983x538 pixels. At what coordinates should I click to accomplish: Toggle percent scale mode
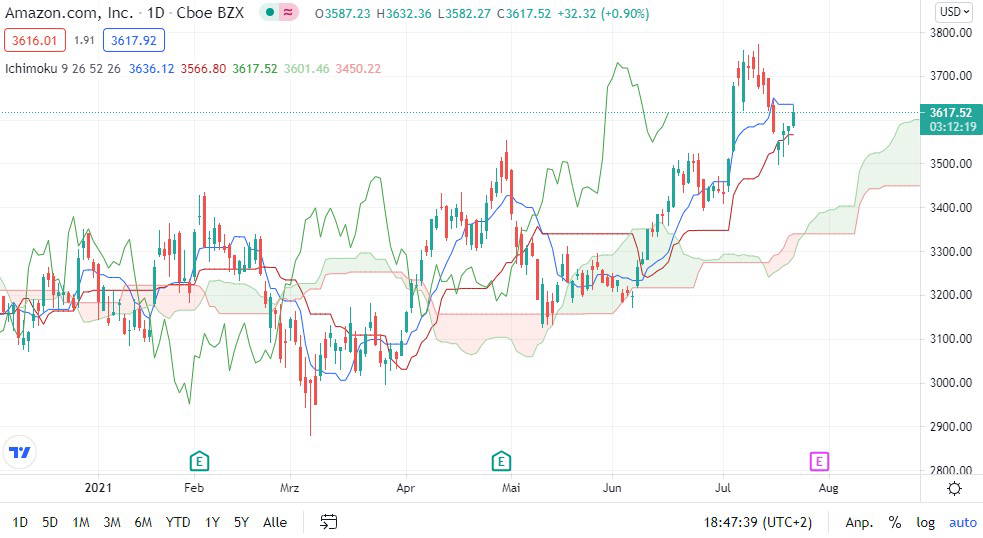point(895,522)
